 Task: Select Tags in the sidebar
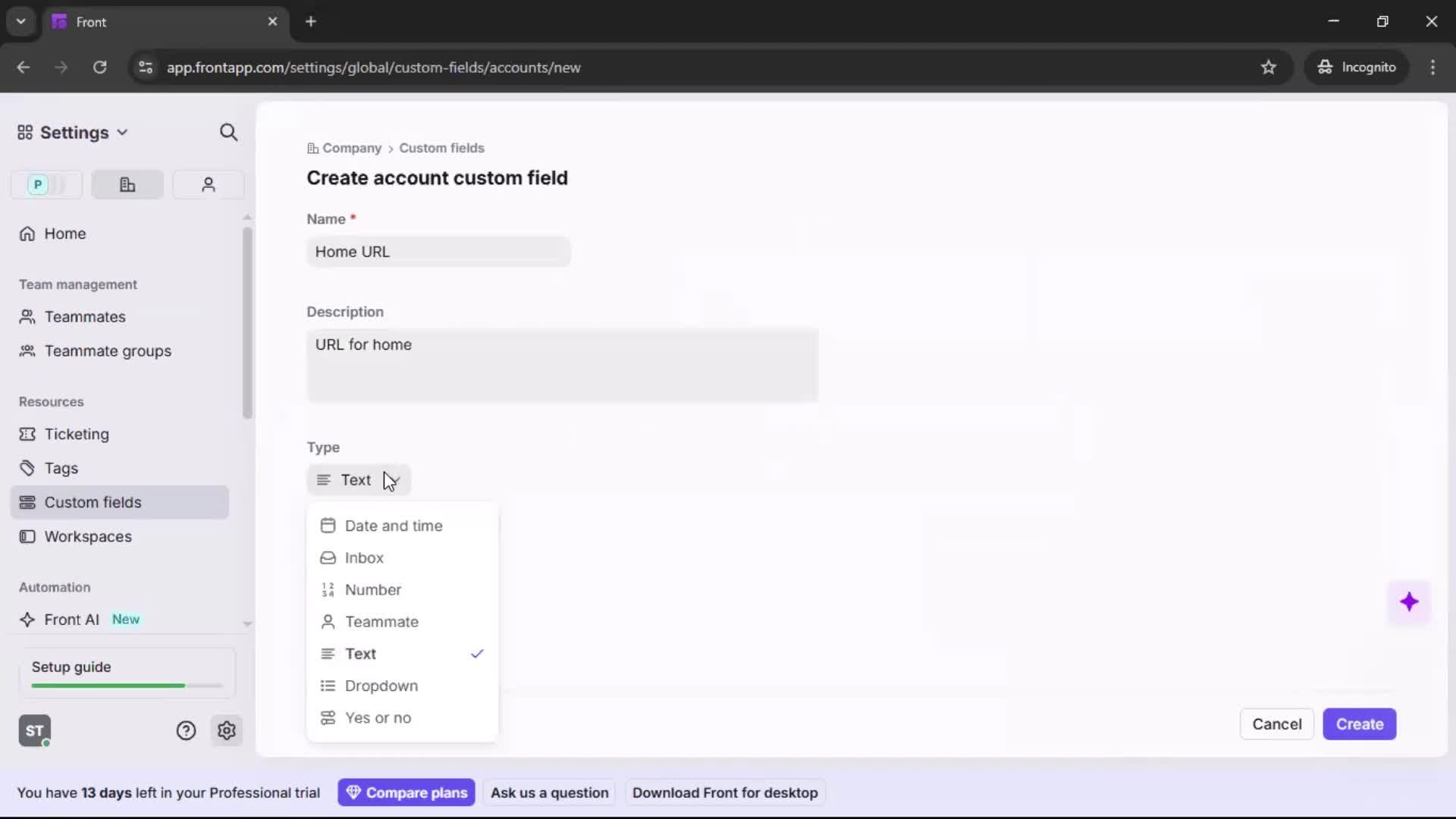[x=61, y=468]
